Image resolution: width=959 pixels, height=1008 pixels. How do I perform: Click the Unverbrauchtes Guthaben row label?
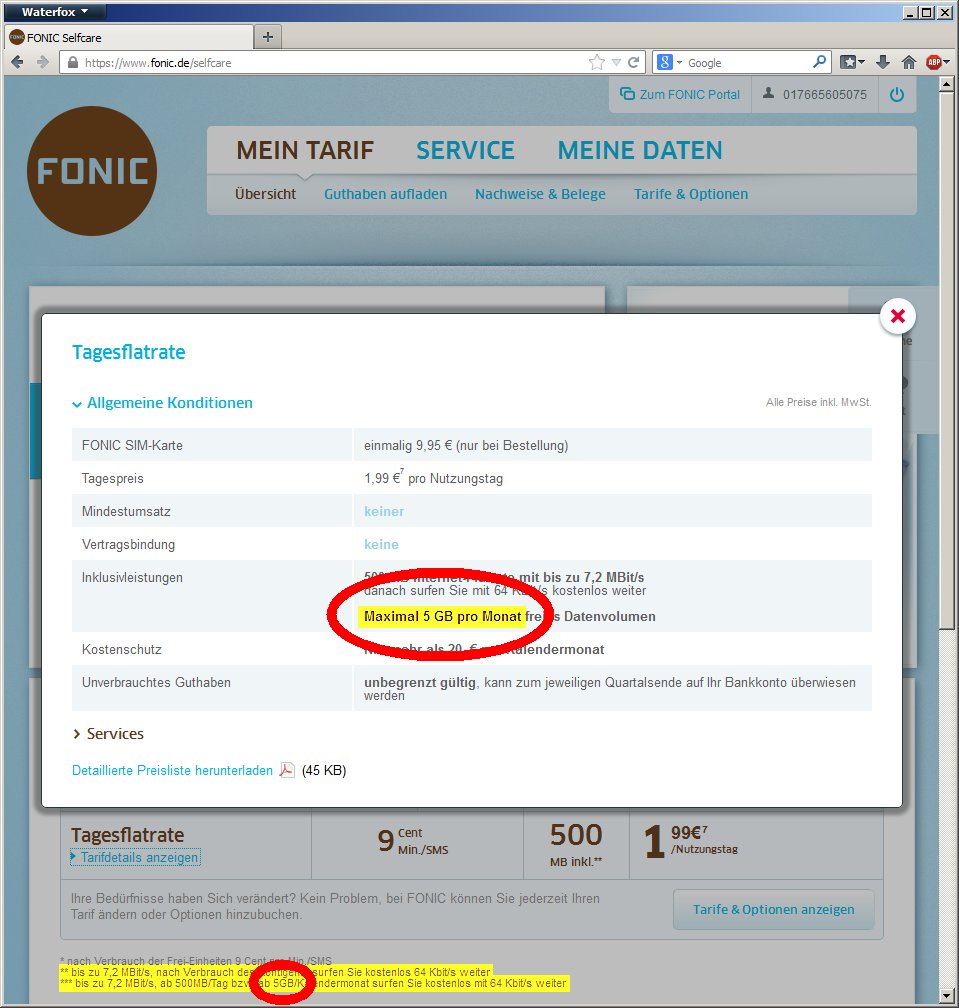point(156,683)
